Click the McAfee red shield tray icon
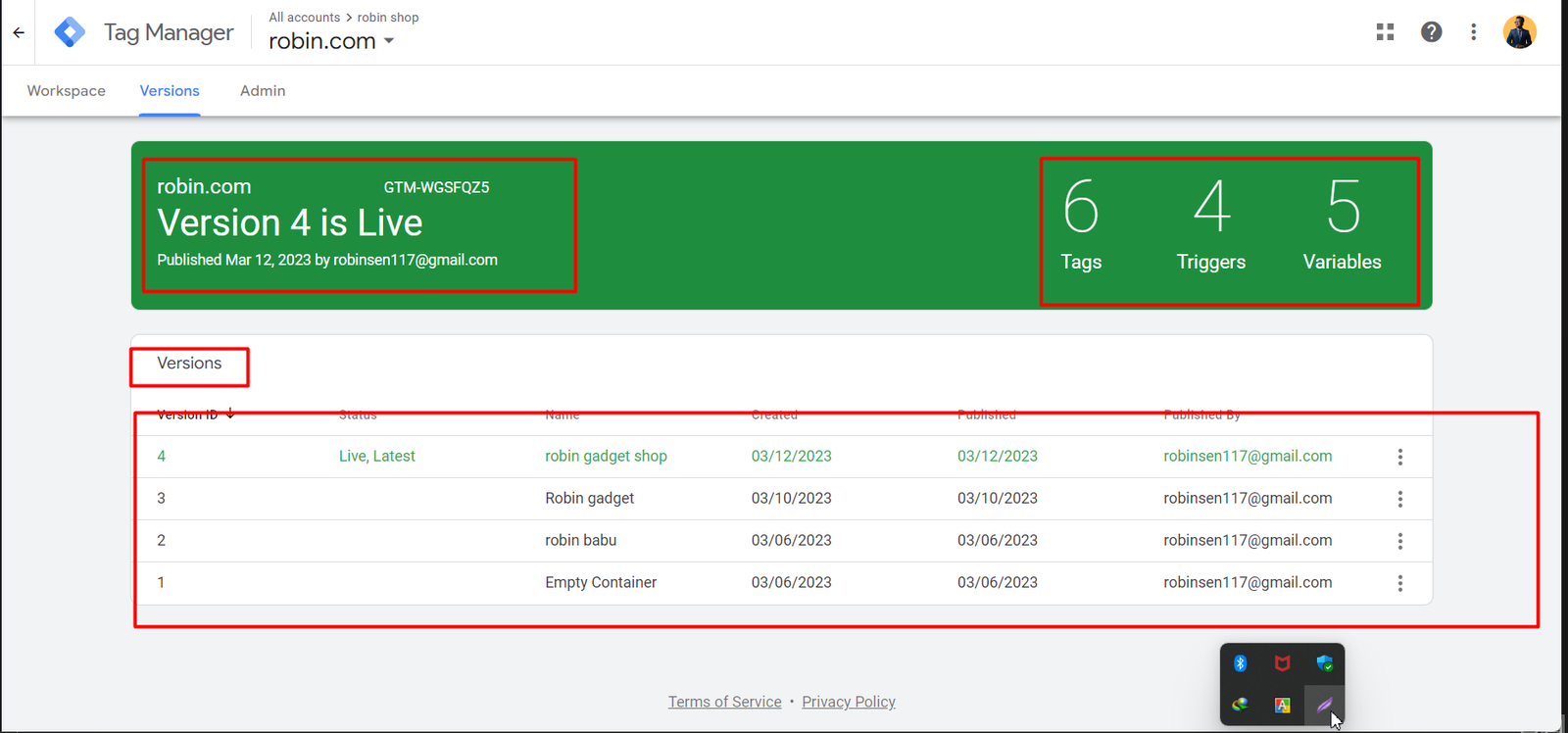Viewport: 1568px width, 733px height. coord(1282,663)
